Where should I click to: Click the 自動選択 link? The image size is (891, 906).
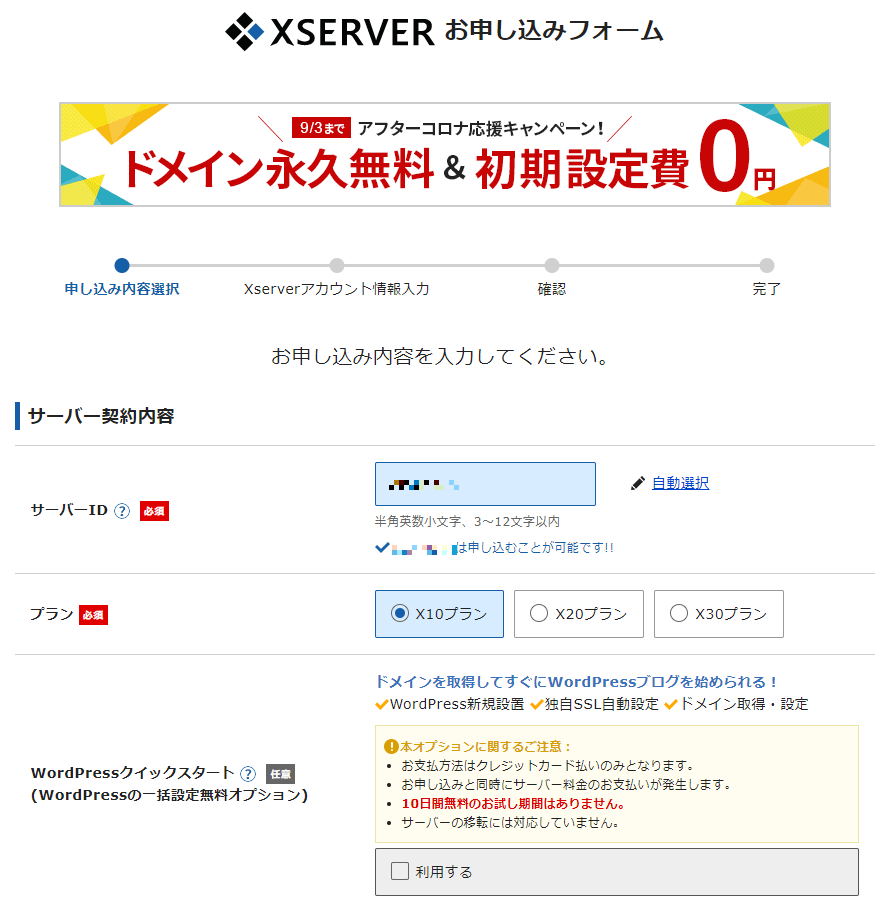pos(680,483)
